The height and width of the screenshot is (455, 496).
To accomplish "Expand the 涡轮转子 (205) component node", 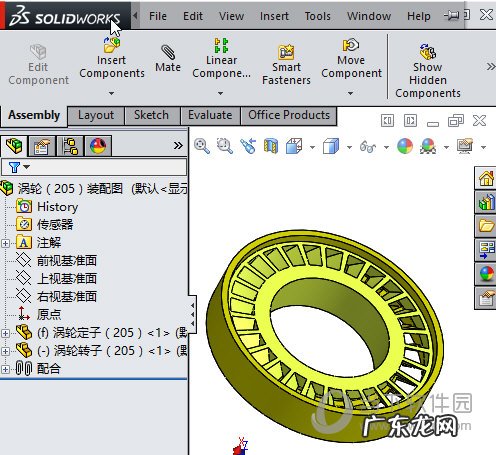I will tap(5, 351).
